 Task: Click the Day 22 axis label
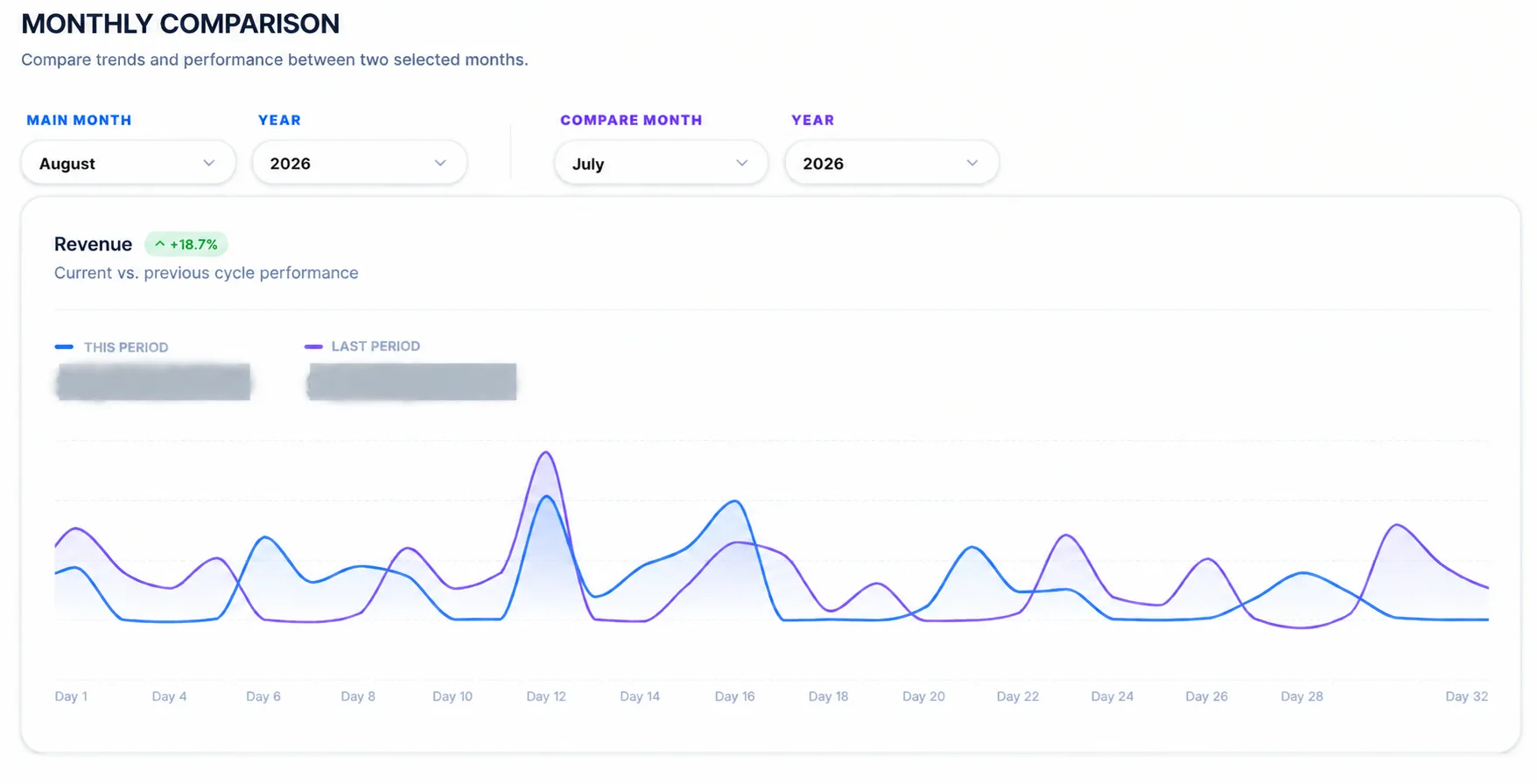pyautogui.click(x=1018, y=696)
